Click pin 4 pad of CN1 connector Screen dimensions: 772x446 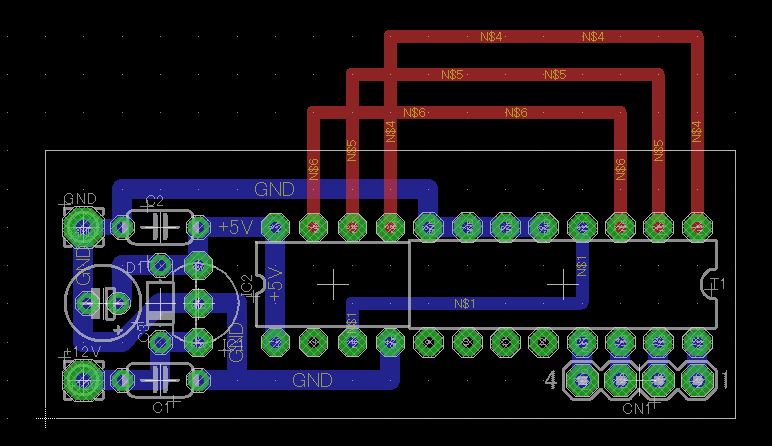(x=582, y=380)
